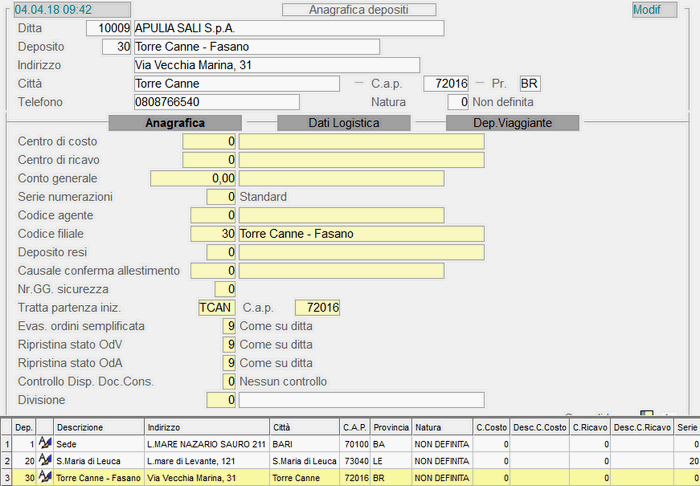Click the Ditta code field 10009
Screen dimensions: 700x486
click(109, 28)
